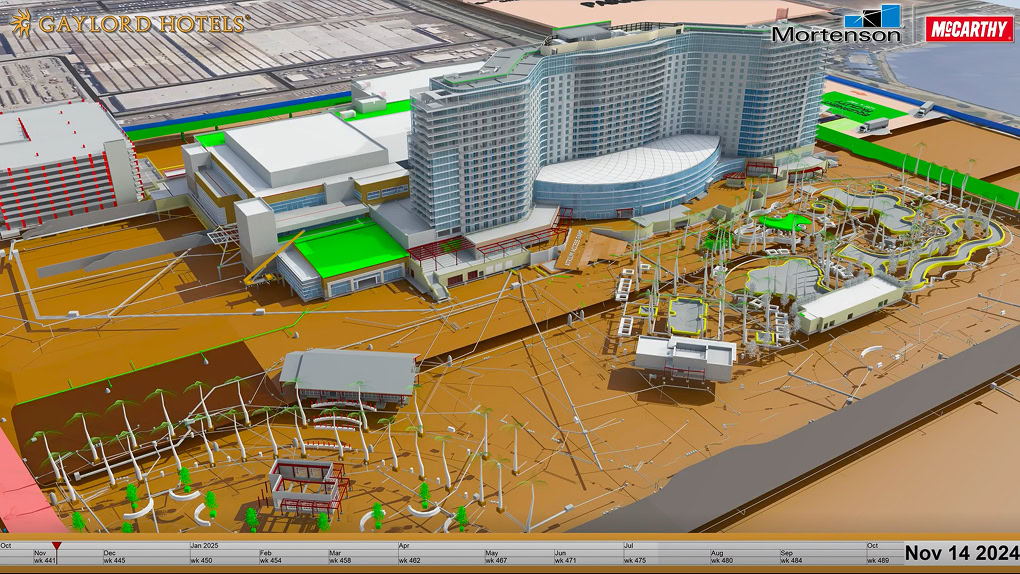The height and width of the screenshot is (574, 1020).
Task: Click the Mortenson logo
Action: tap(836, 24)
